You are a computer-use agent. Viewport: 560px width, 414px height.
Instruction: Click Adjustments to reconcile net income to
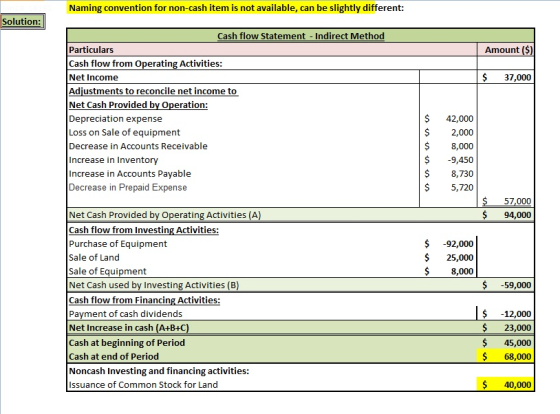(x=153, y=91)
